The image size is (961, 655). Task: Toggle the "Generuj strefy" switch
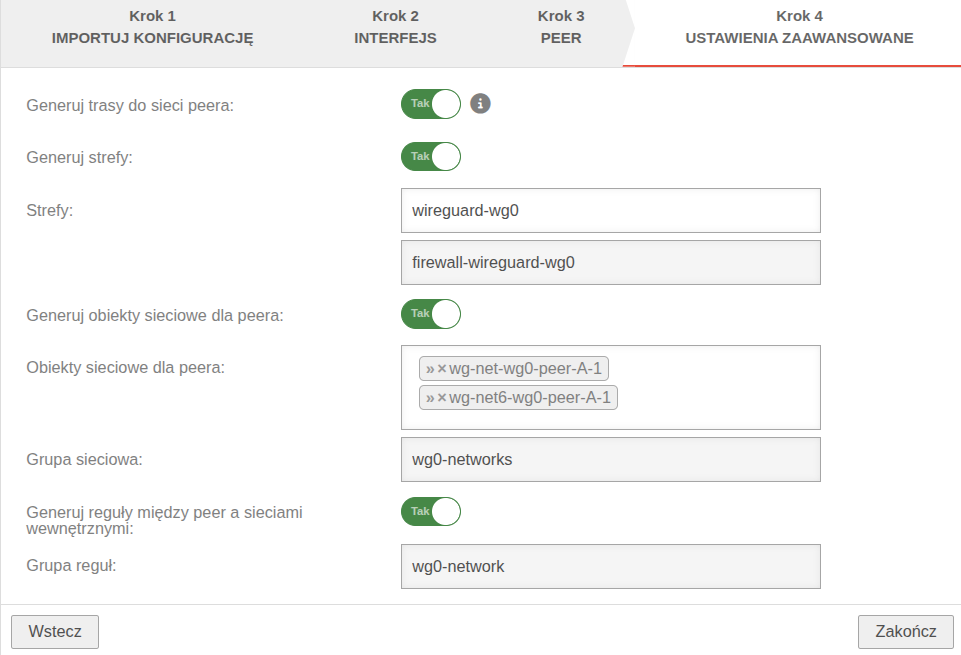[x=431, y=156]
